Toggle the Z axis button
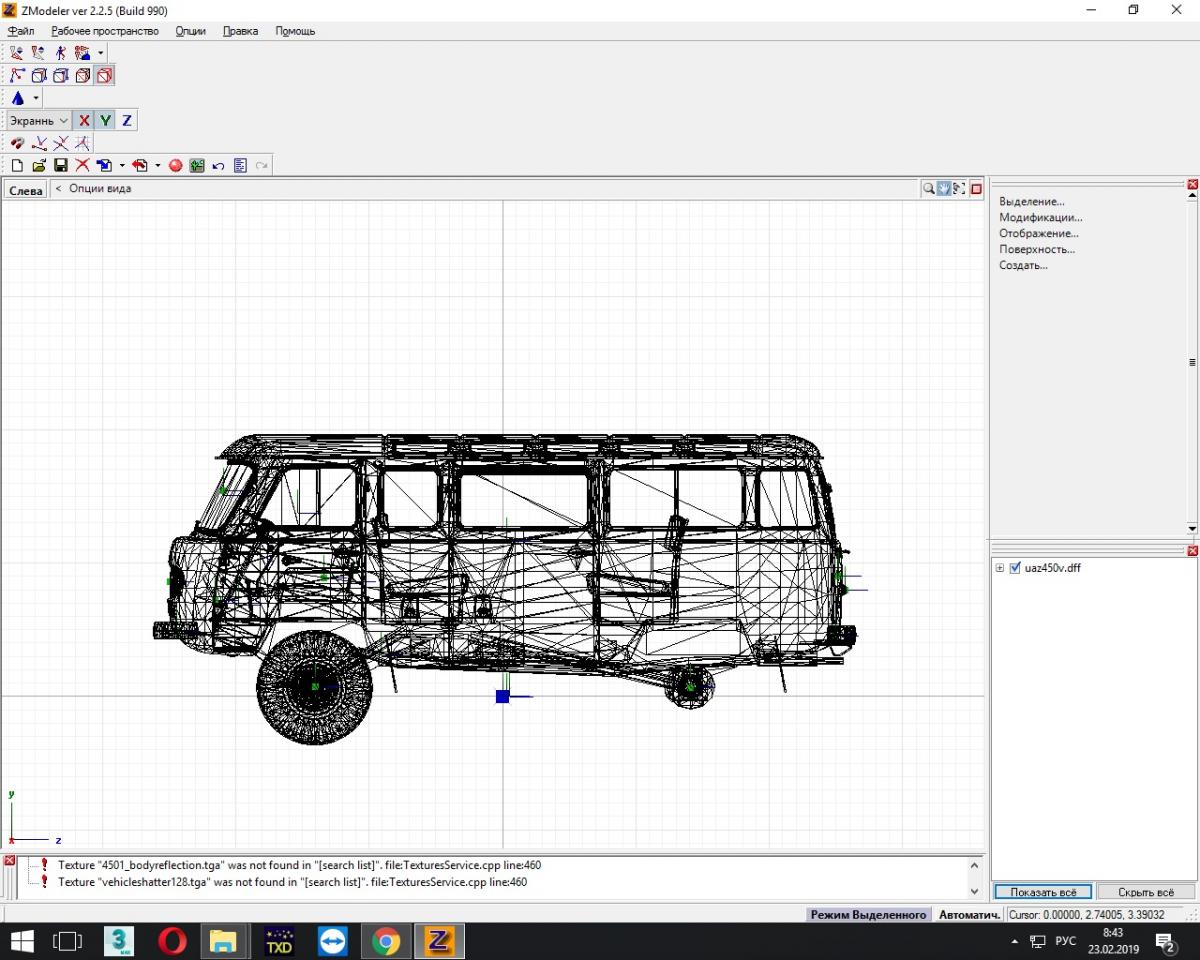1200x960 pixels. 127,121
